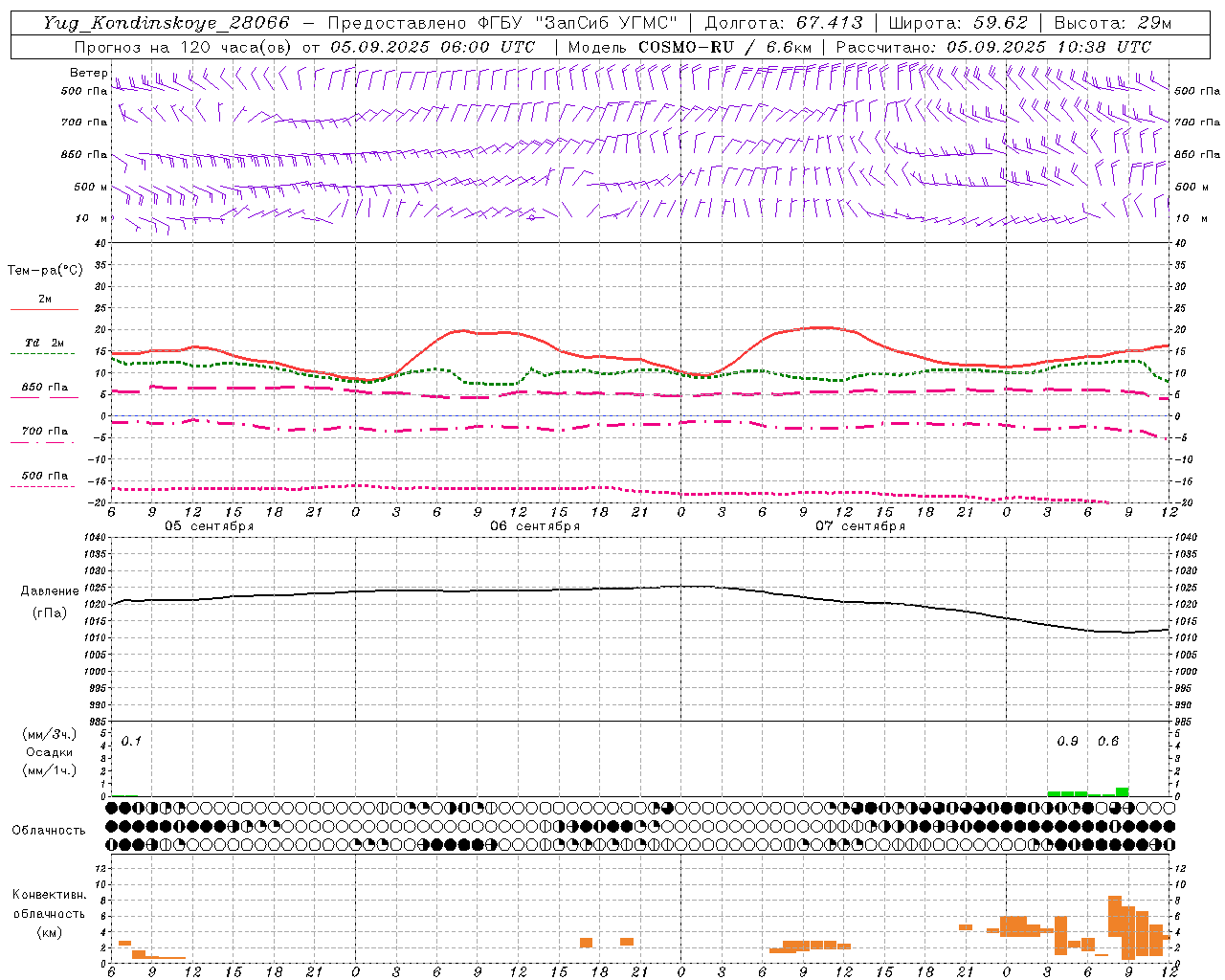Click the precipitation value '0.6'
This screenshot has width=1225, height=980.
[1108, 741]
